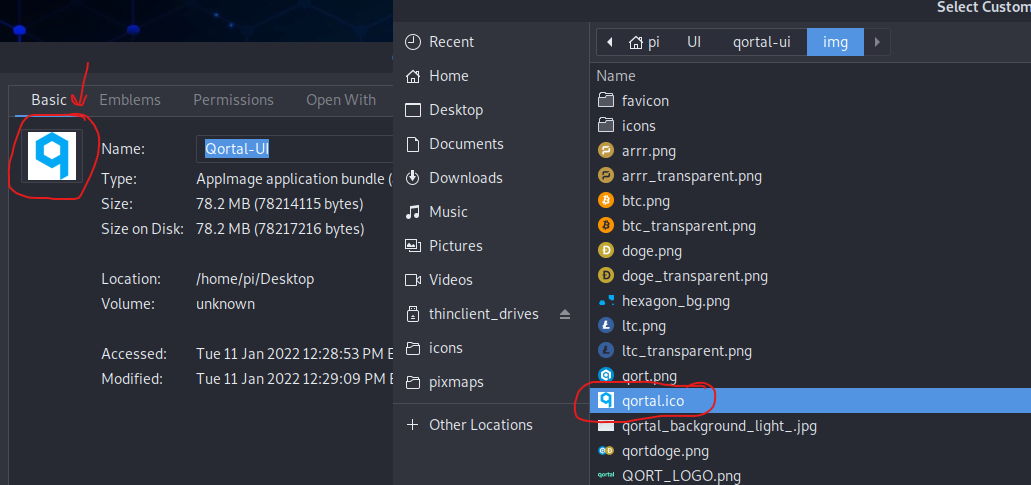This screenshot has height=485, width=1031.
Task: Click the Accessed timestamp 12:28:53 PM
Action: 294,354
